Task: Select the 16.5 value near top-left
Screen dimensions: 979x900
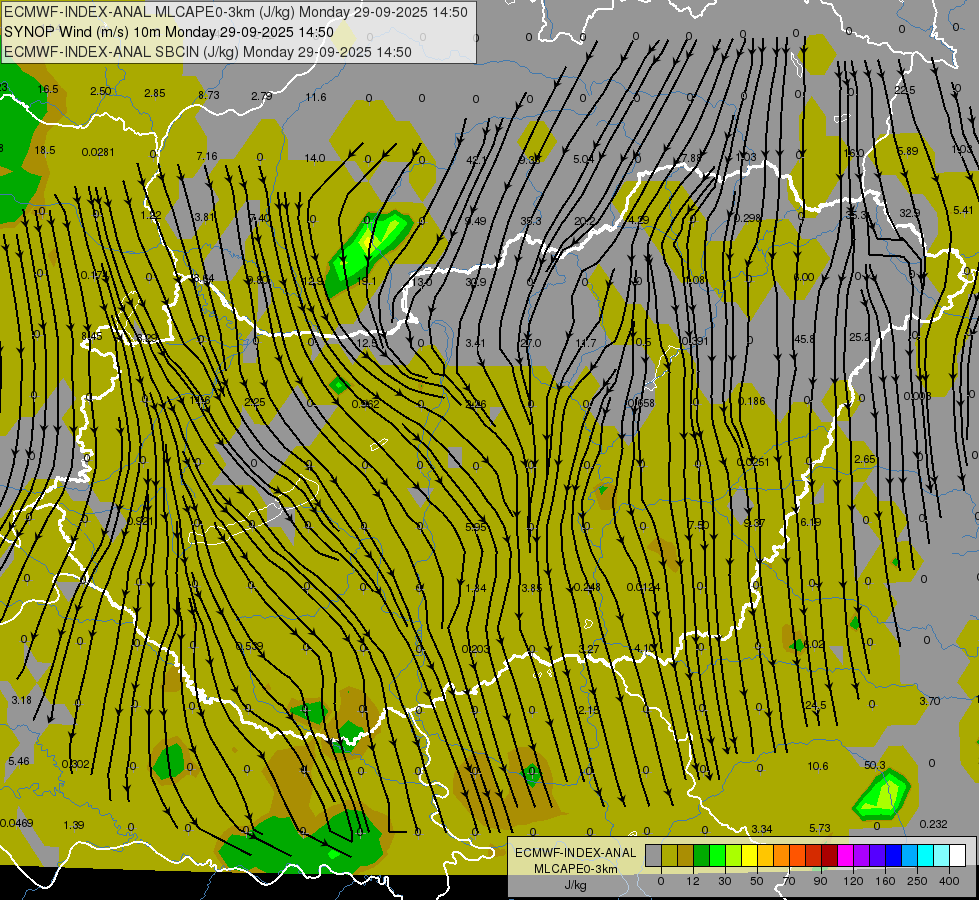Action: point(47,89)
